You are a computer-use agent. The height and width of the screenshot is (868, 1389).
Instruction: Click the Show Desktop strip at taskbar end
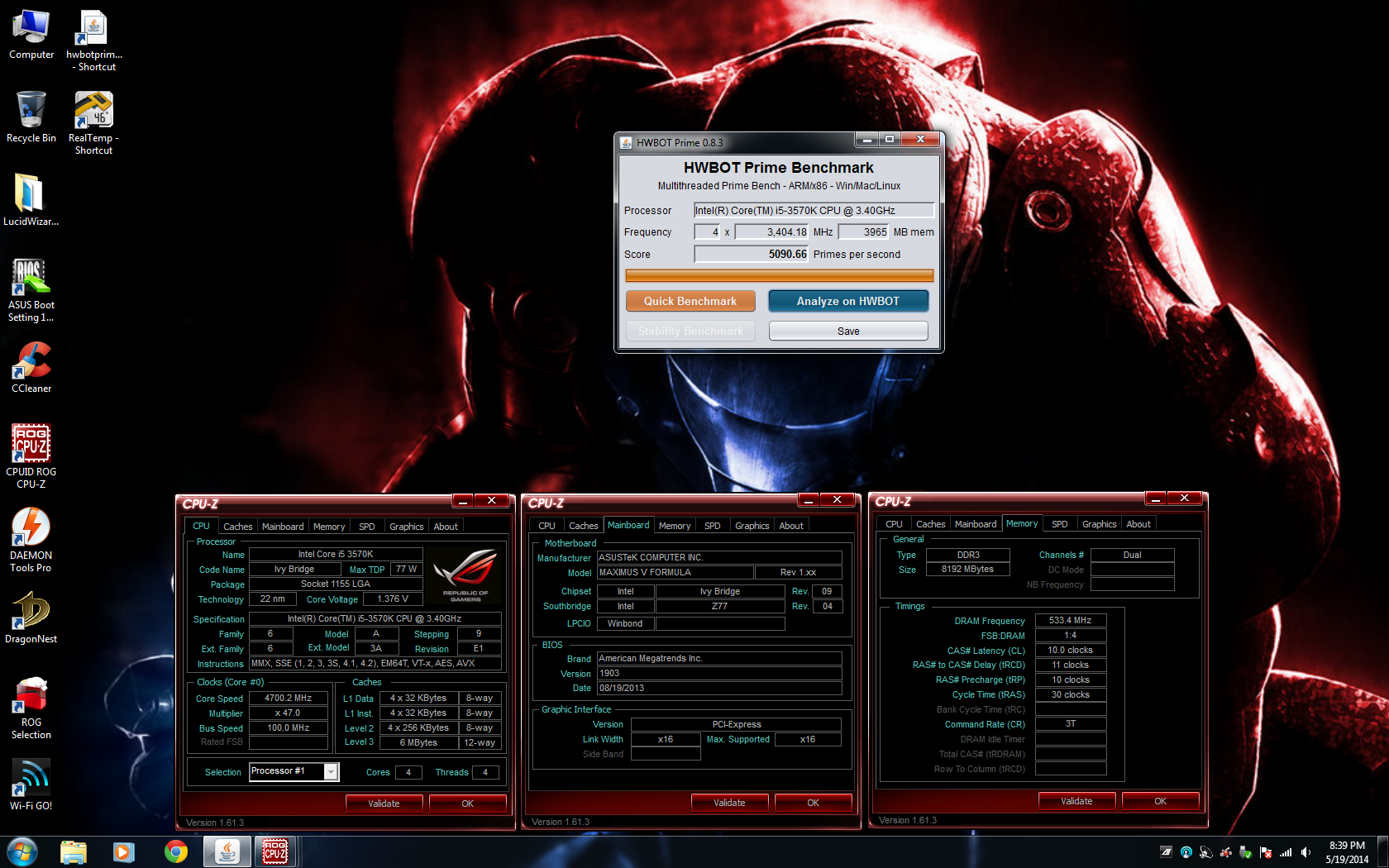click(1382, 852)
